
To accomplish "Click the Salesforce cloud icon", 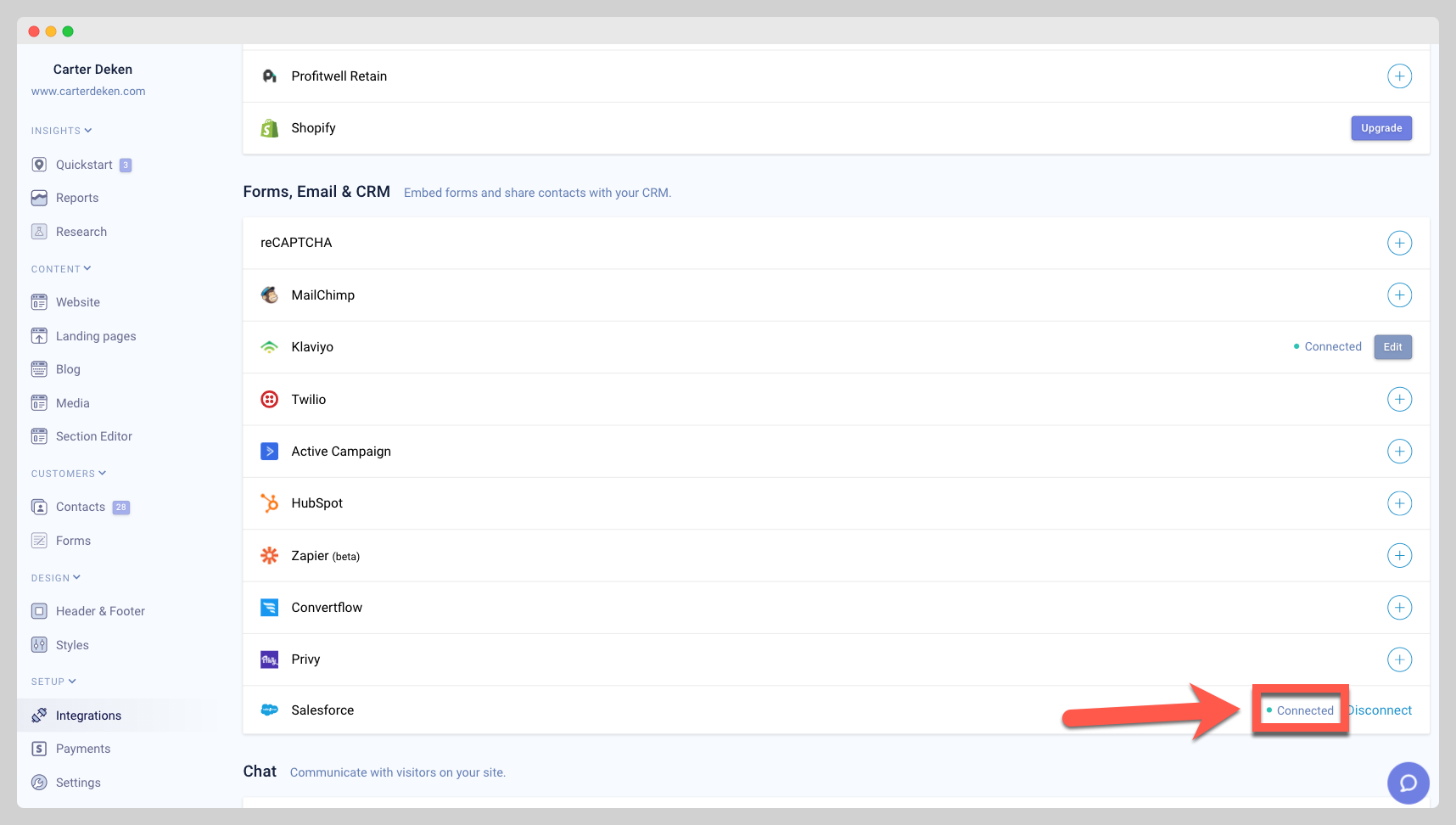I will [x=270, y=710].
